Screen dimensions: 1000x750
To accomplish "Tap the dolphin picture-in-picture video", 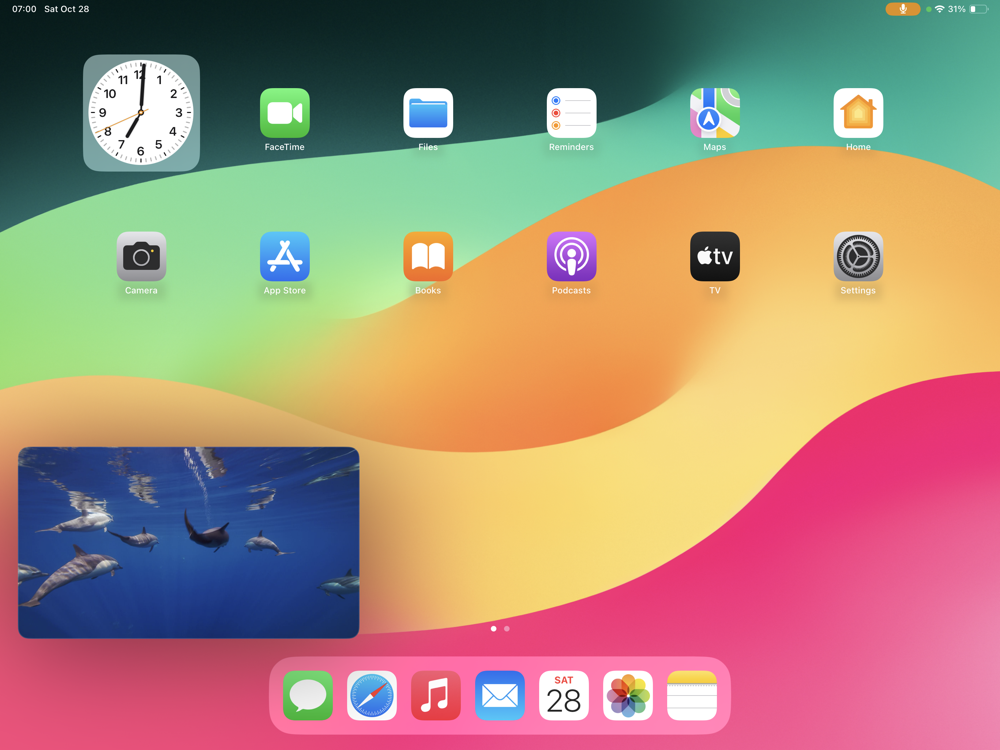I will [189, 543].
